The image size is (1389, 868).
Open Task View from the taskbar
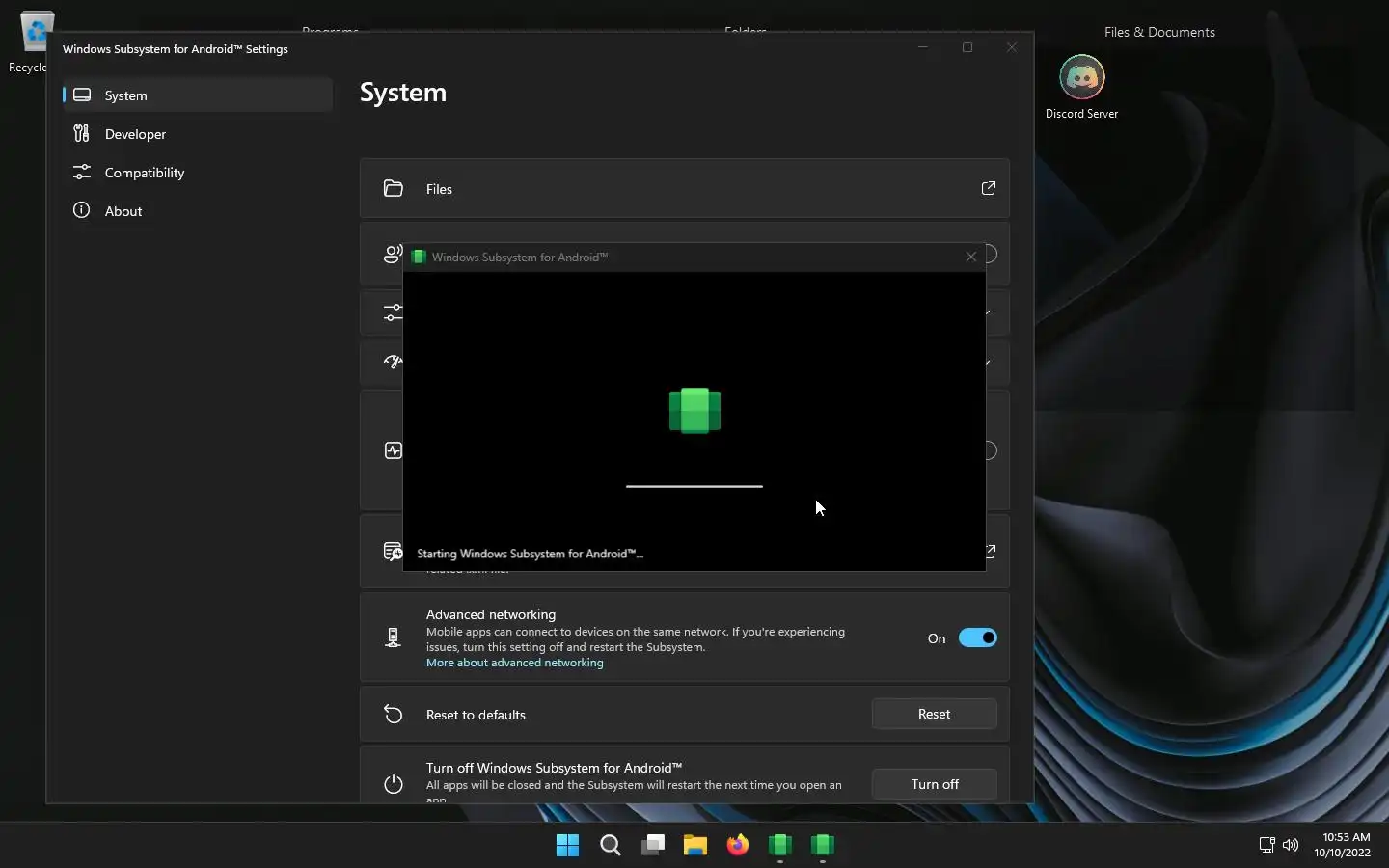coord(653,846)
